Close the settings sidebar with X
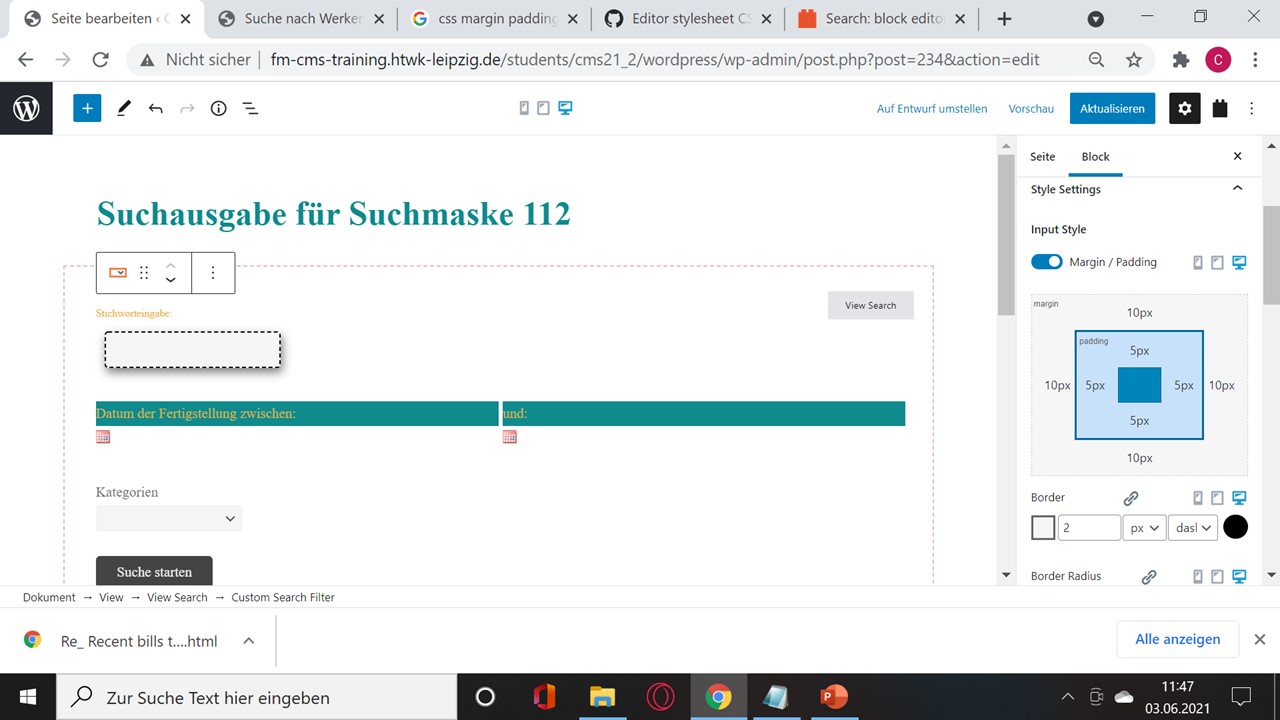 (x=1237, y=157)
